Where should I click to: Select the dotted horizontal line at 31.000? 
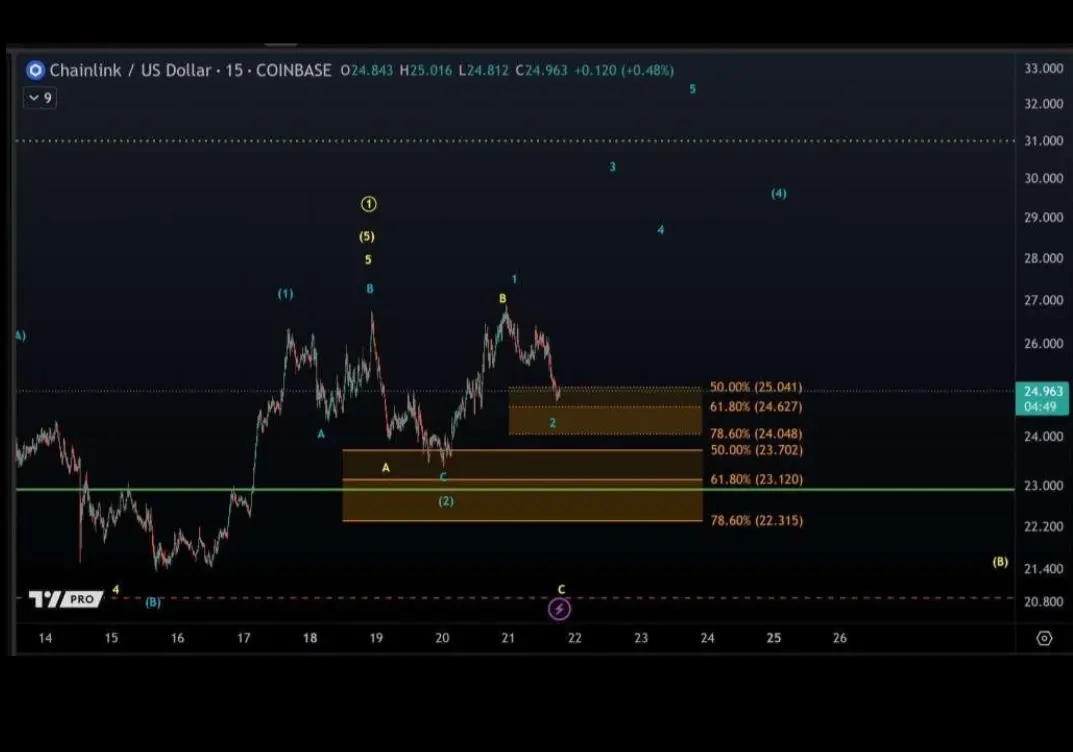tap(515, 141)
